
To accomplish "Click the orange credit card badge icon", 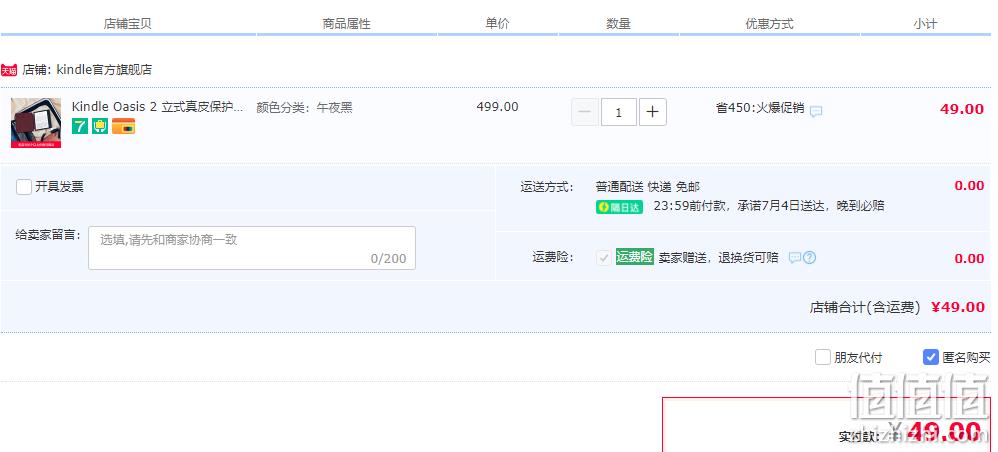I will 123,126.
